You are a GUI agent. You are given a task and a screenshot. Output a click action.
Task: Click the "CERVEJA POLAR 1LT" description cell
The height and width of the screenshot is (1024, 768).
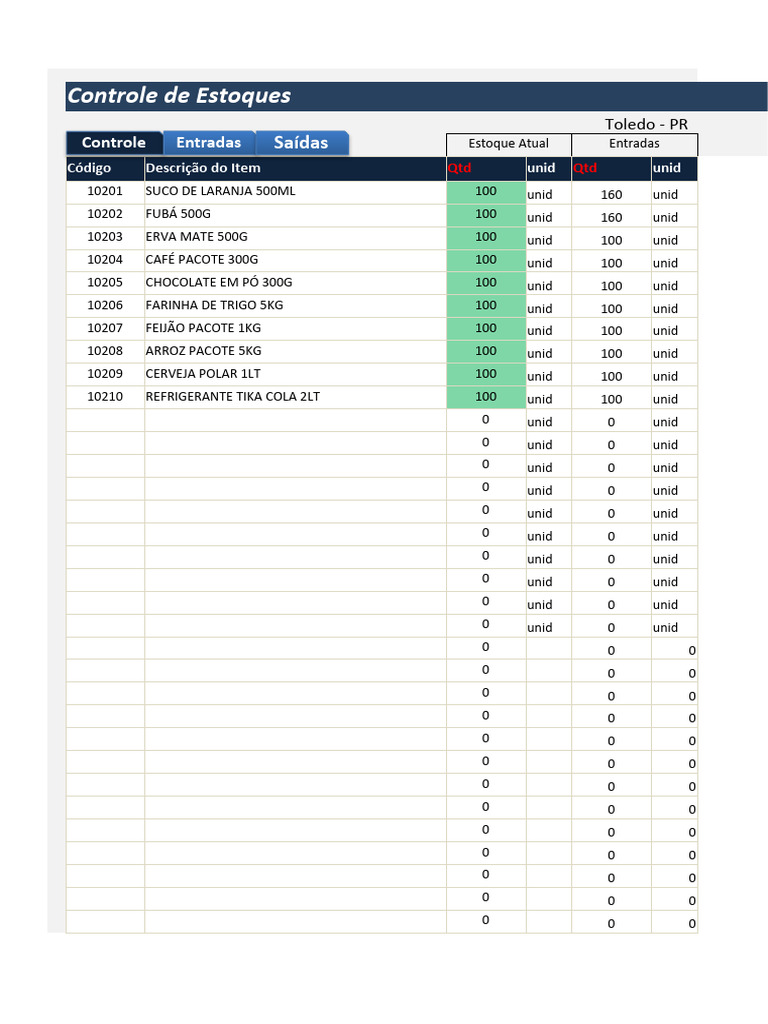point(206,374)
